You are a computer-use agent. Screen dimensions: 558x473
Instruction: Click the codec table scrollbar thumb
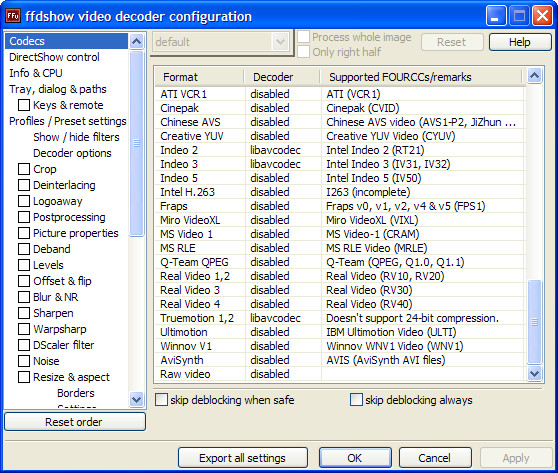click(x=535, y=322)
